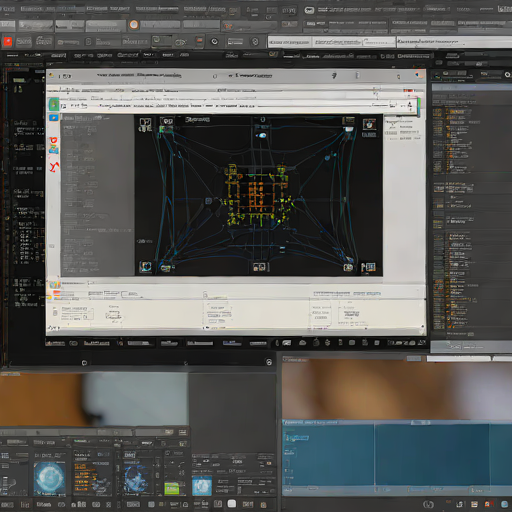512x512 pixels.
Task: Click the first white text field in top toolbar
Action: click(x=290, y=42)
